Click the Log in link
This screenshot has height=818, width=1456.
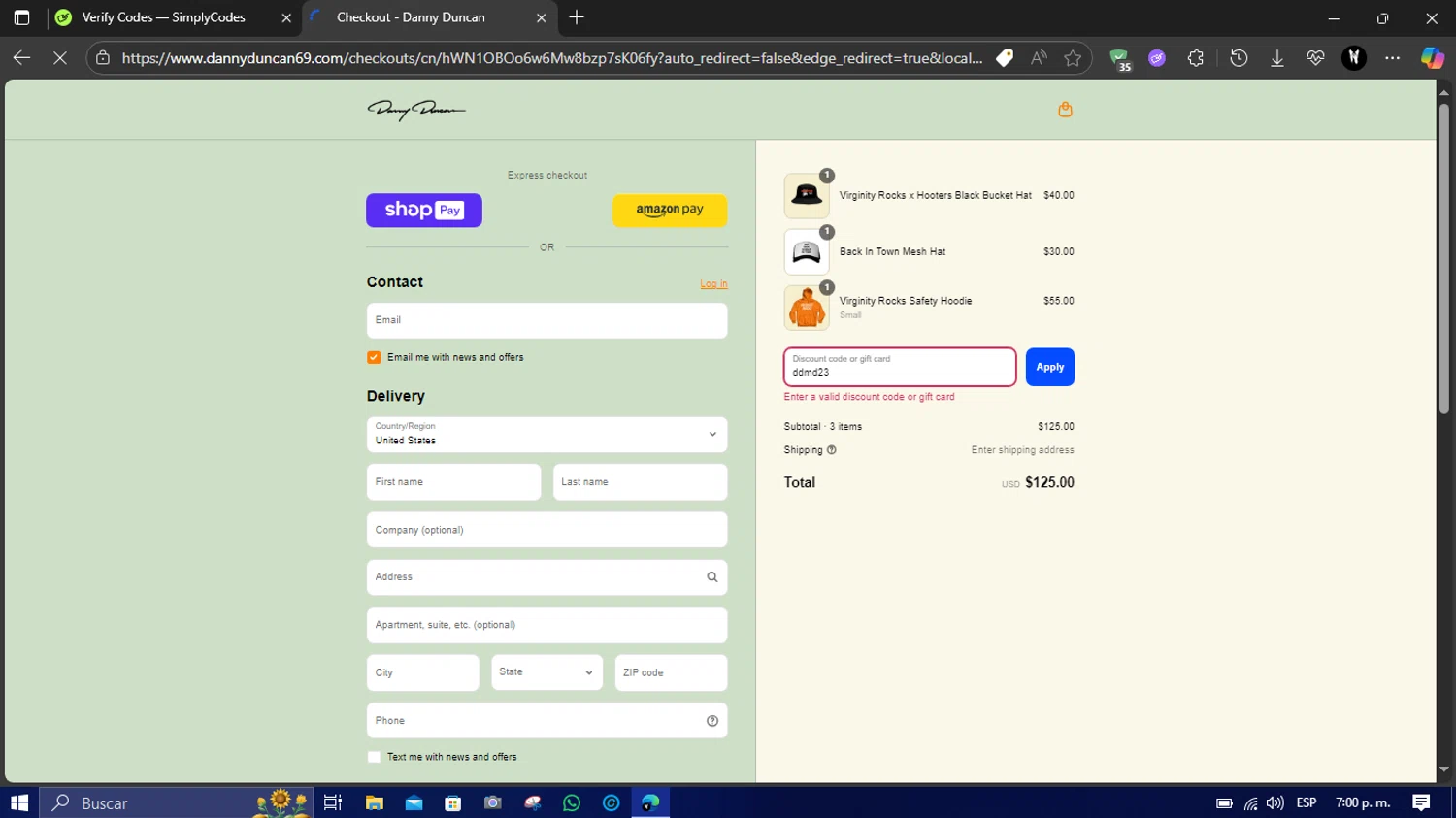tap(713, 284)
